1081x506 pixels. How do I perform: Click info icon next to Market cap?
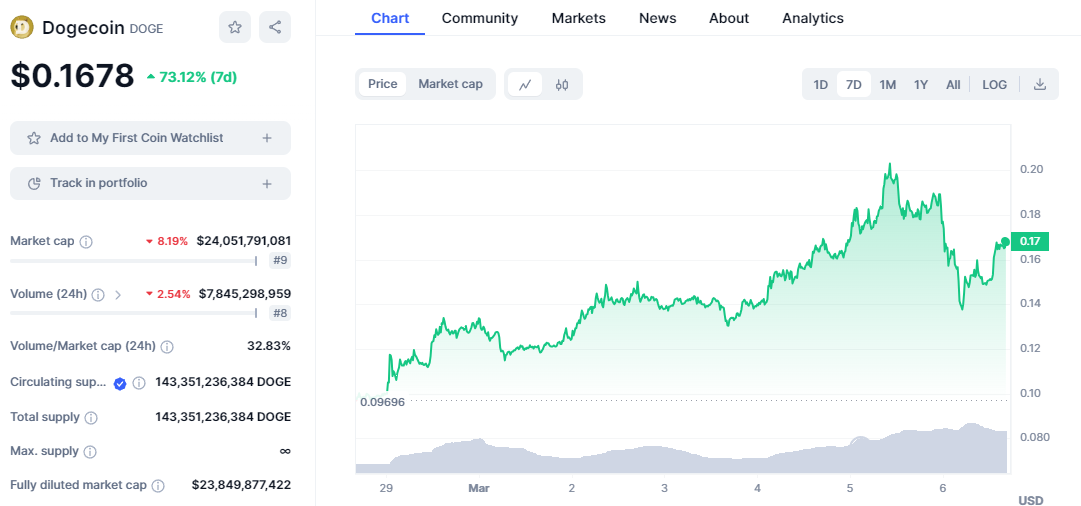click(86, 241)
